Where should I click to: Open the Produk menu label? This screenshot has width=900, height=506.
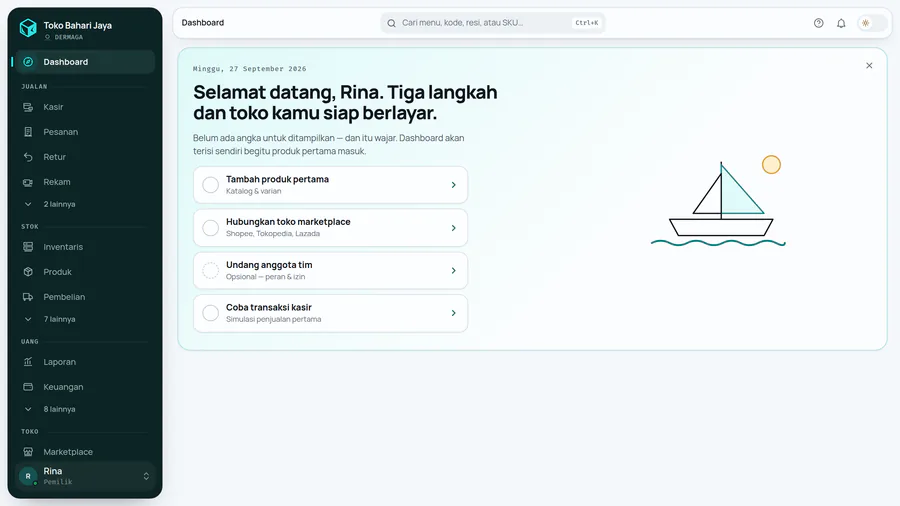57,272
